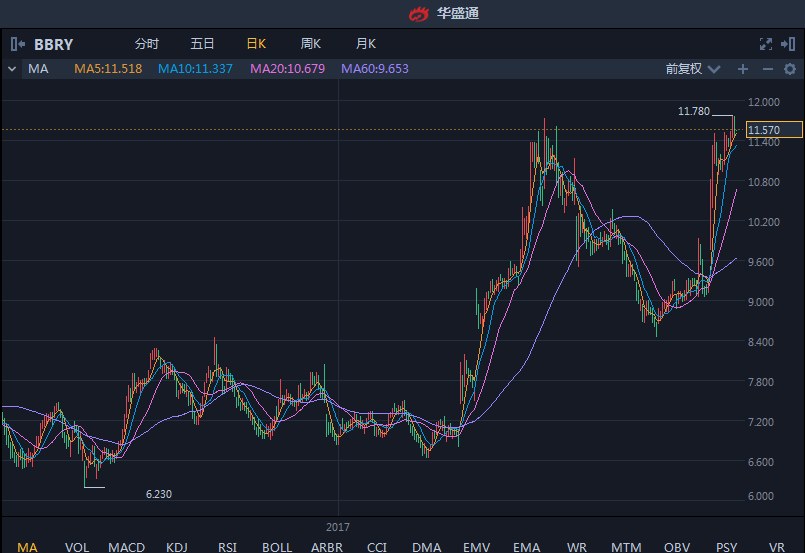Zoom in chart with plus icon

[742, 69]
